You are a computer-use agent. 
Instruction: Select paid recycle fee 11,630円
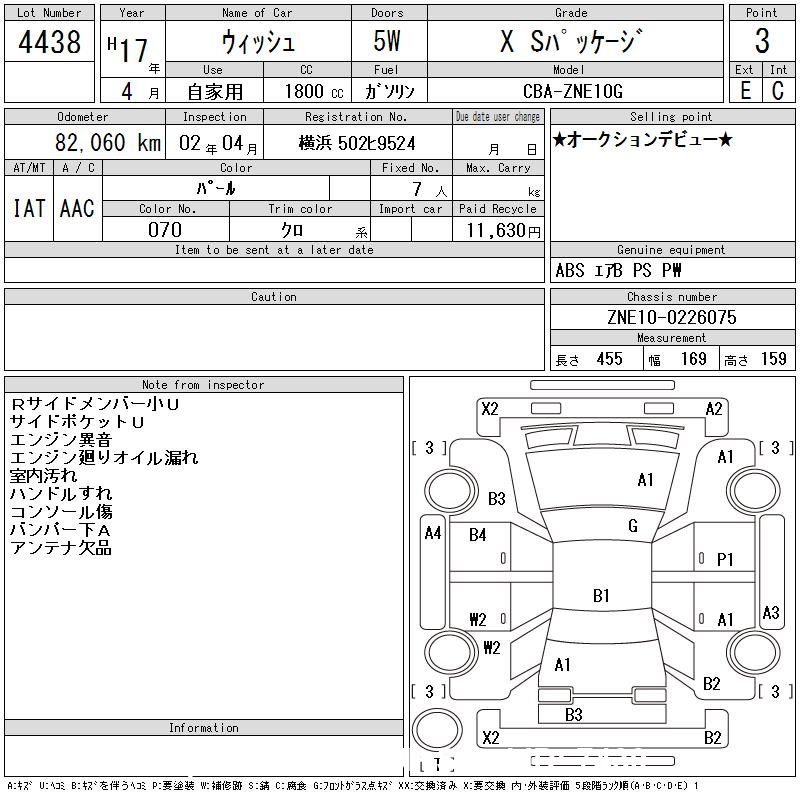pyautogui.click(x=503, y=231)
